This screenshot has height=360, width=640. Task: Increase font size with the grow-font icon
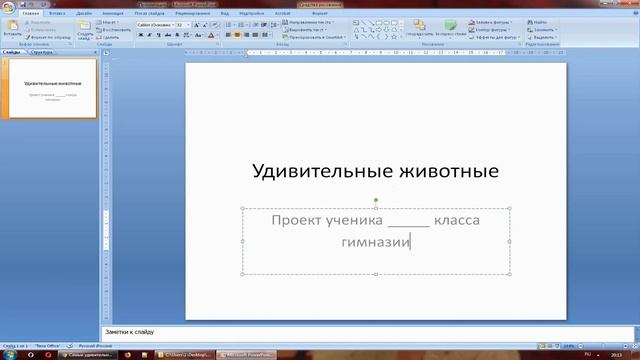click(x=196, y=25)
